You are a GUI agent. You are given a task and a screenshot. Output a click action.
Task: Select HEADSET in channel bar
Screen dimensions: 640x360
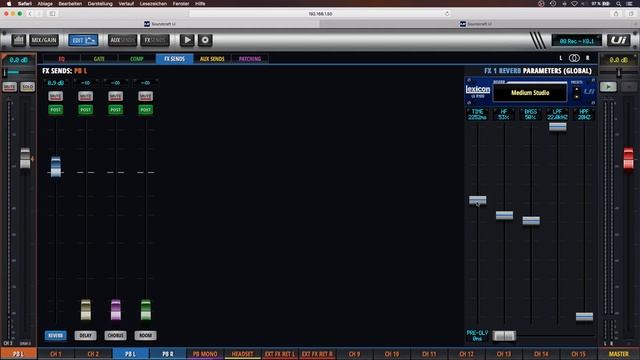[242, 354]
